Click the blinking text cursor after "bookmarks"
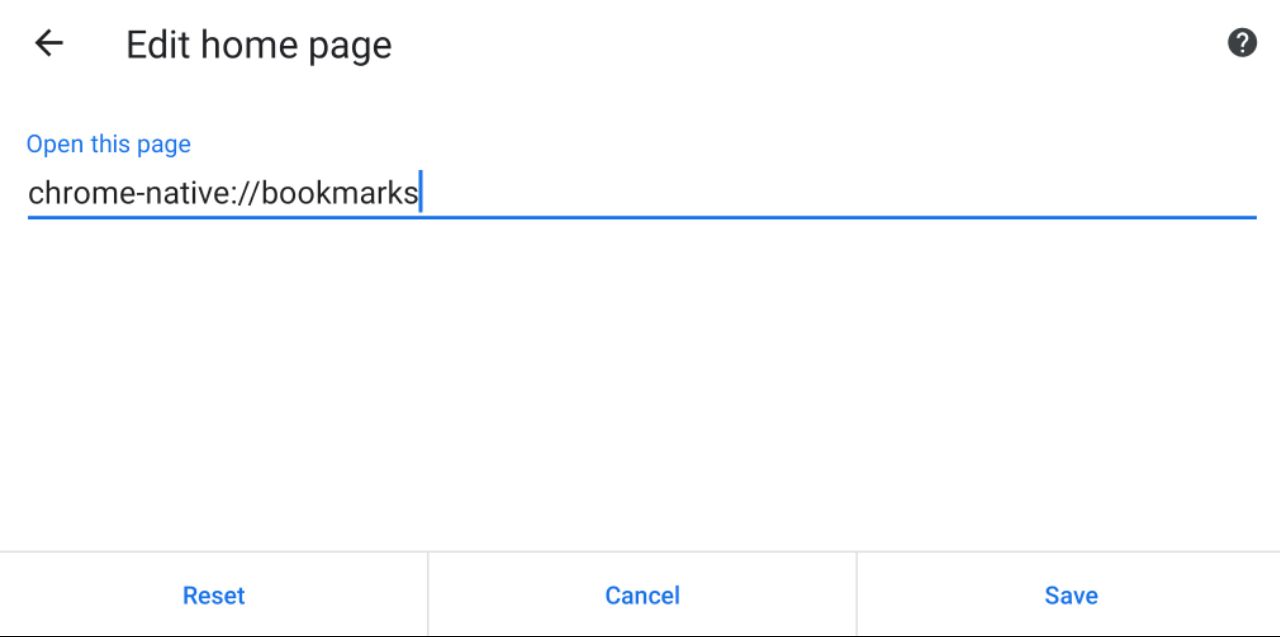Screen dimensions: 1280x637 [421, 192]
